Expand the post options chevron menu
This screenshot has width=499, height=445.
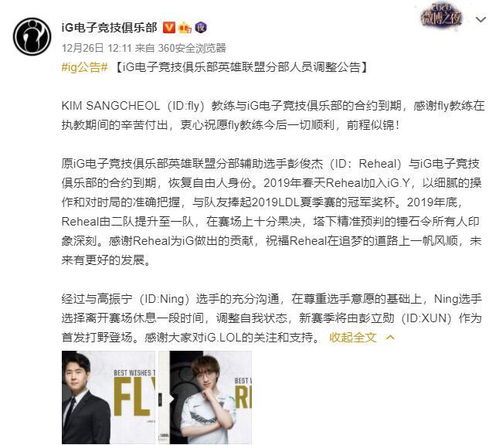[x=480, y=20]
